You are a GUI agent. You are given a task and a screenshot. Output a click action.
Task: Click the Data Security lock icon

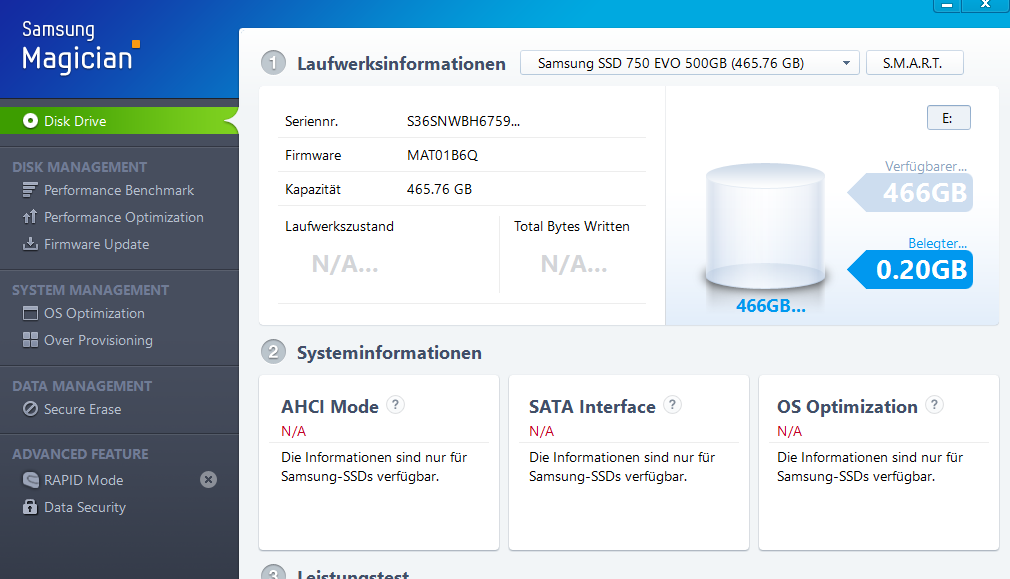coord(30,507)
